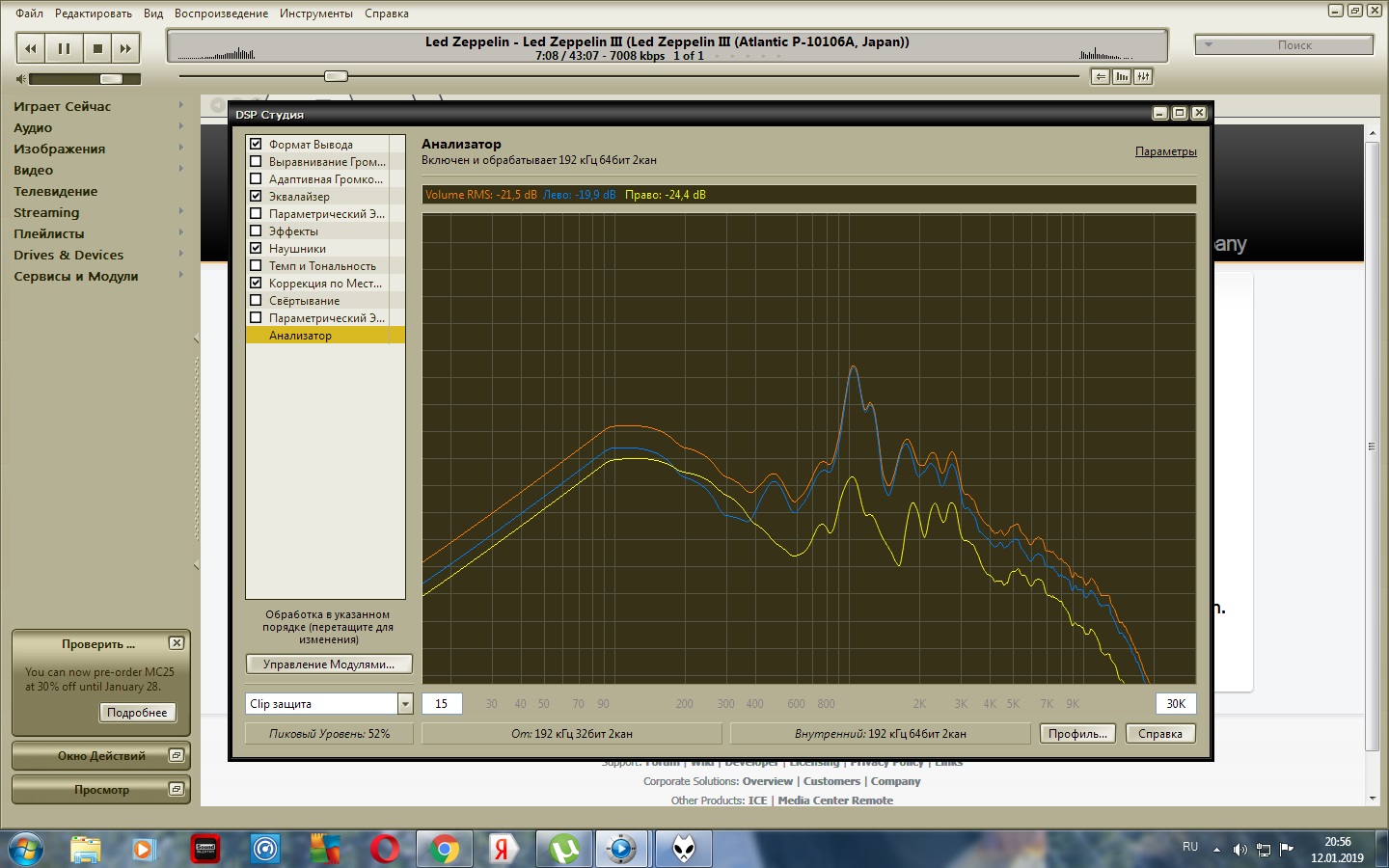This screenshot has height=868, width=1389.
Task: Open the Параметры link in Анализатор
Action: 1165,151
